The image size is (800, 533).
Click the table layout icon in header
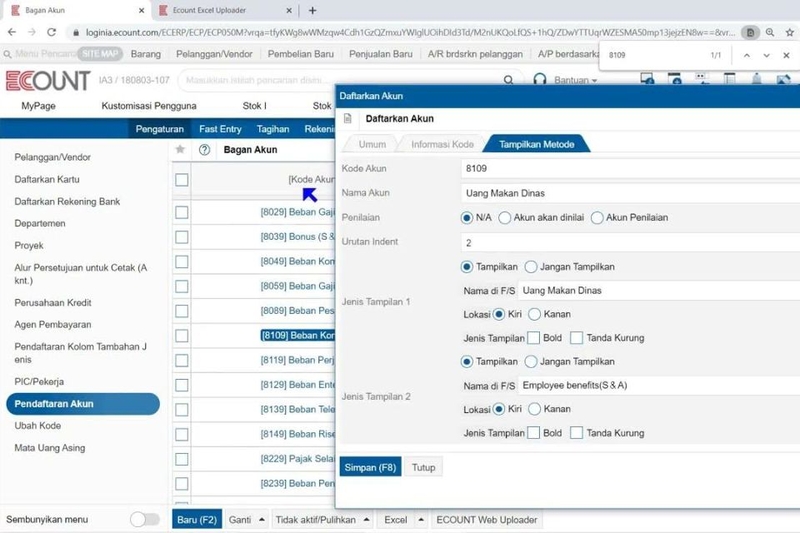tap(730, 79)
